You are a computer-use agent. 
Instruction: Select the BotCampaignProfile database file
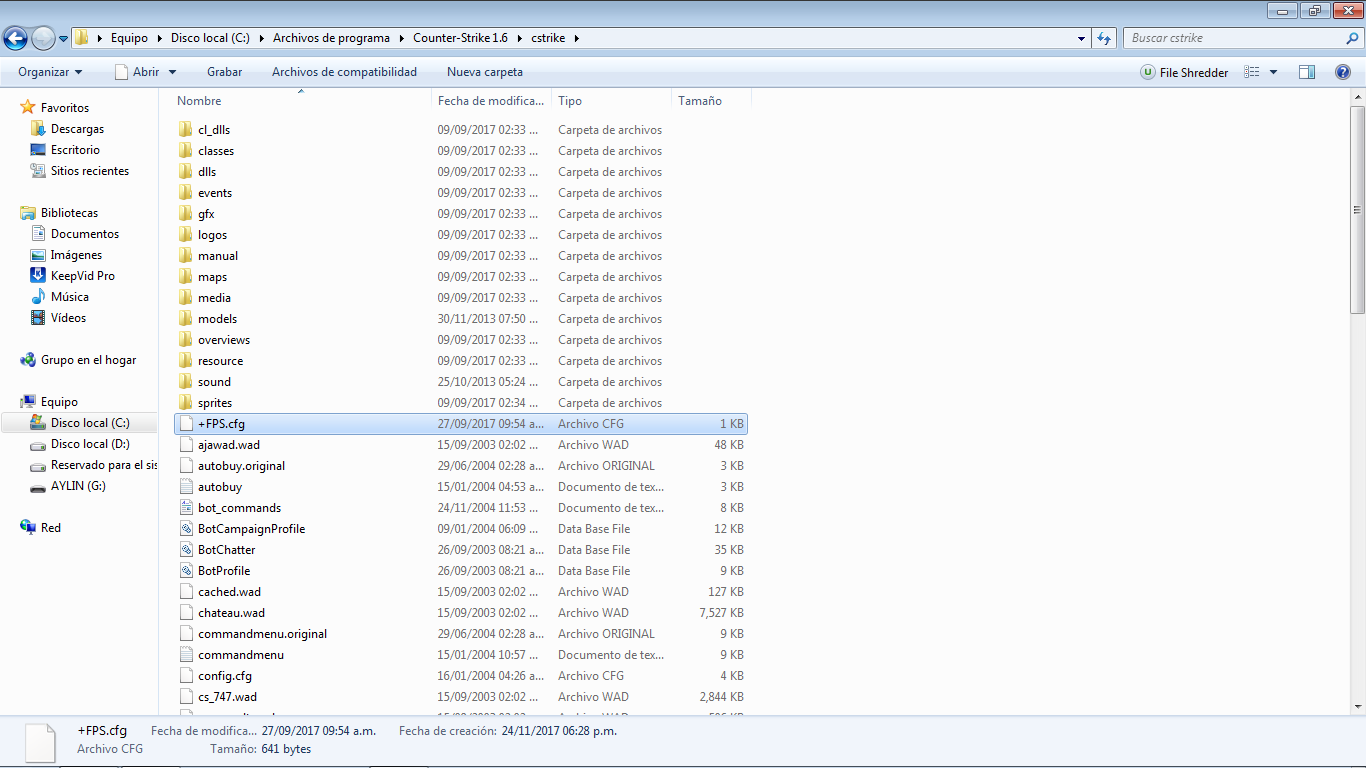click(x=251, y=529)
